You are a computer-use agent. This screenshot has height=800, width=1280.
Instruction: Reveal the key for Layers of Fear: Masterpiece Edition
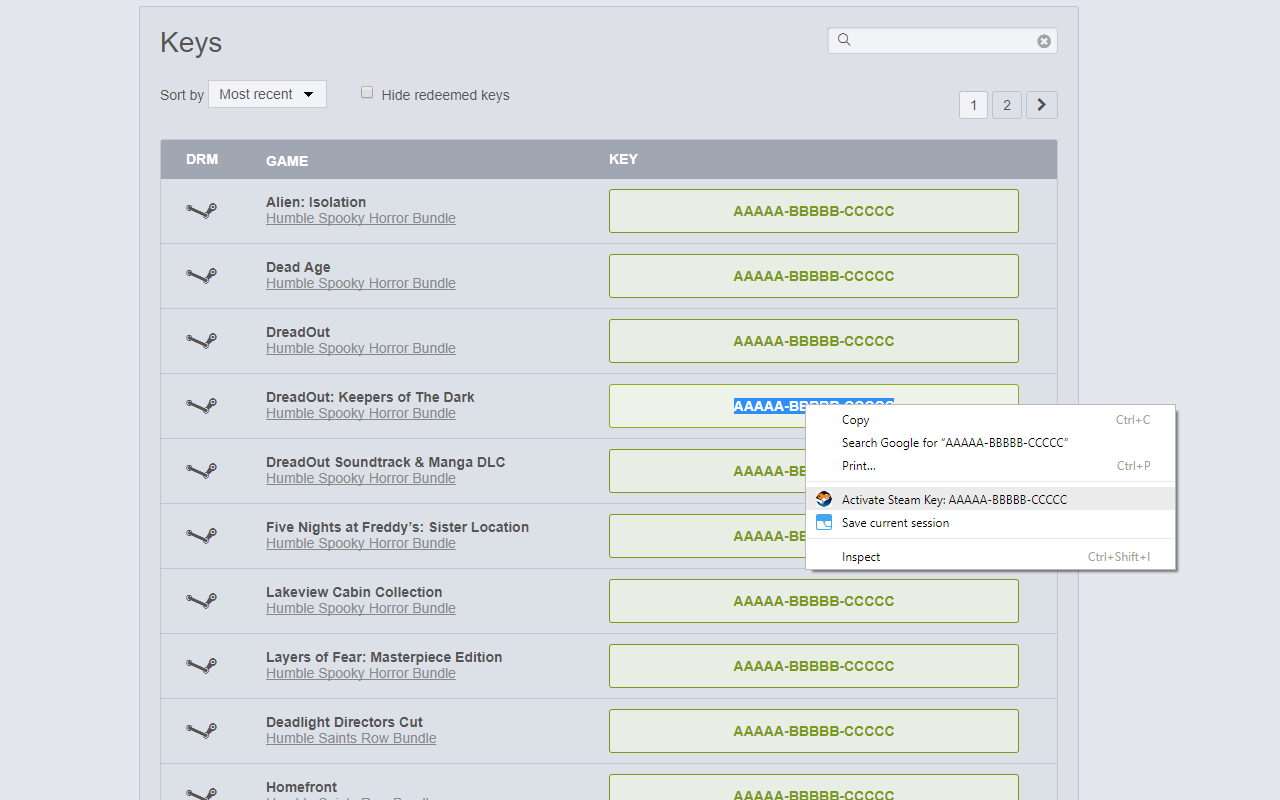coord(813,665)
